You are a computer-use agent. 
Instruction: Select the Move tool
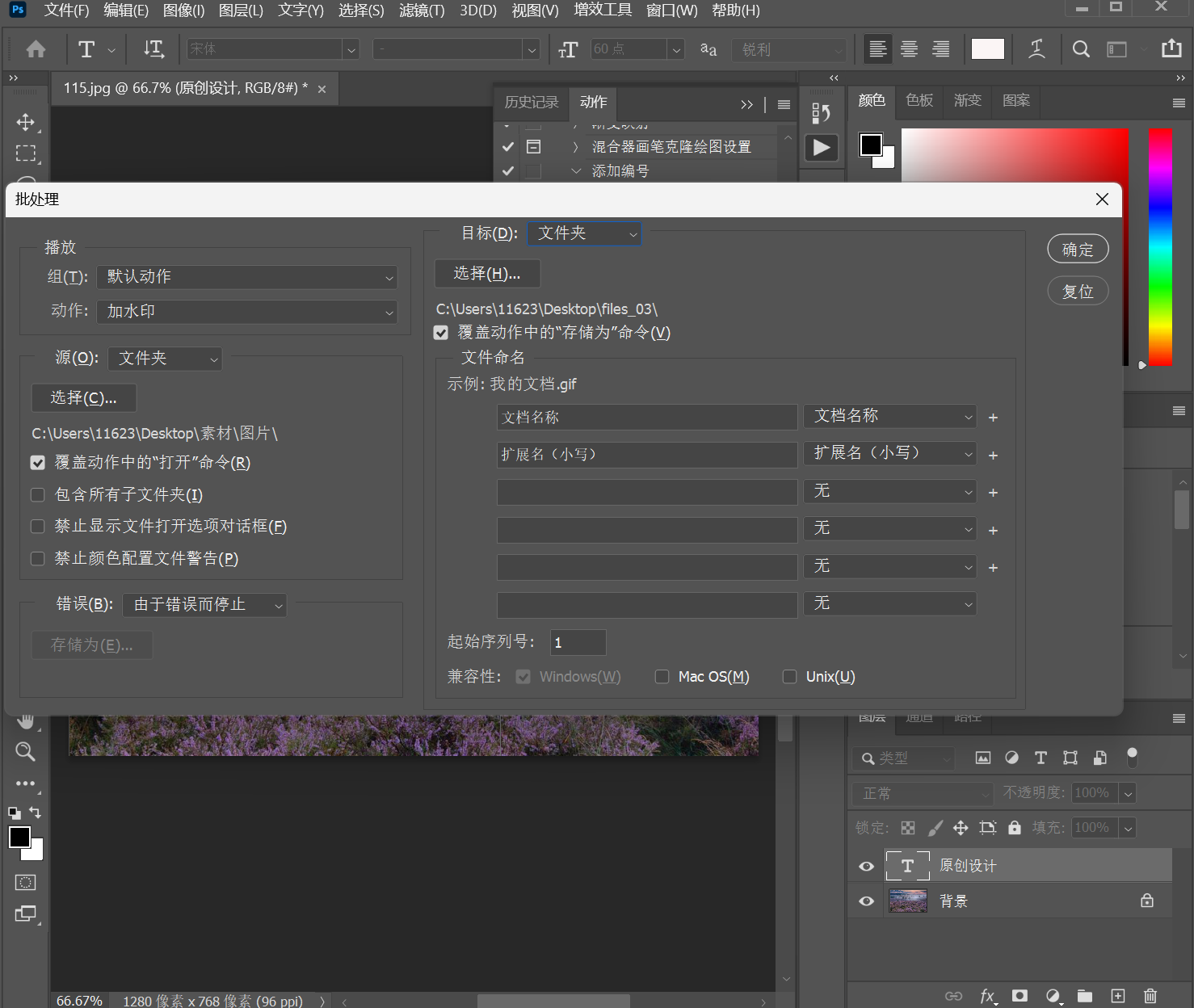[25, 122]
